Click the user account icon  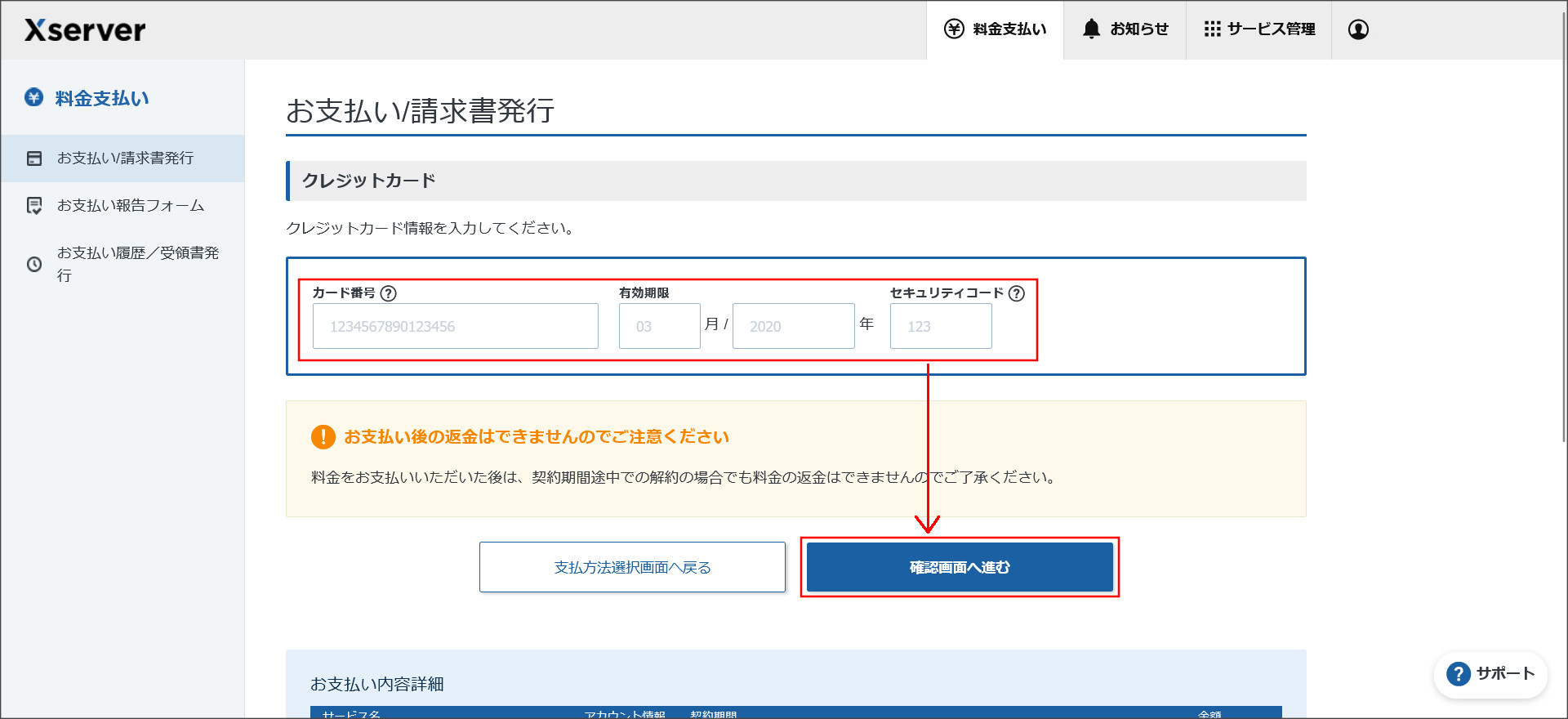click(1358, 29)
